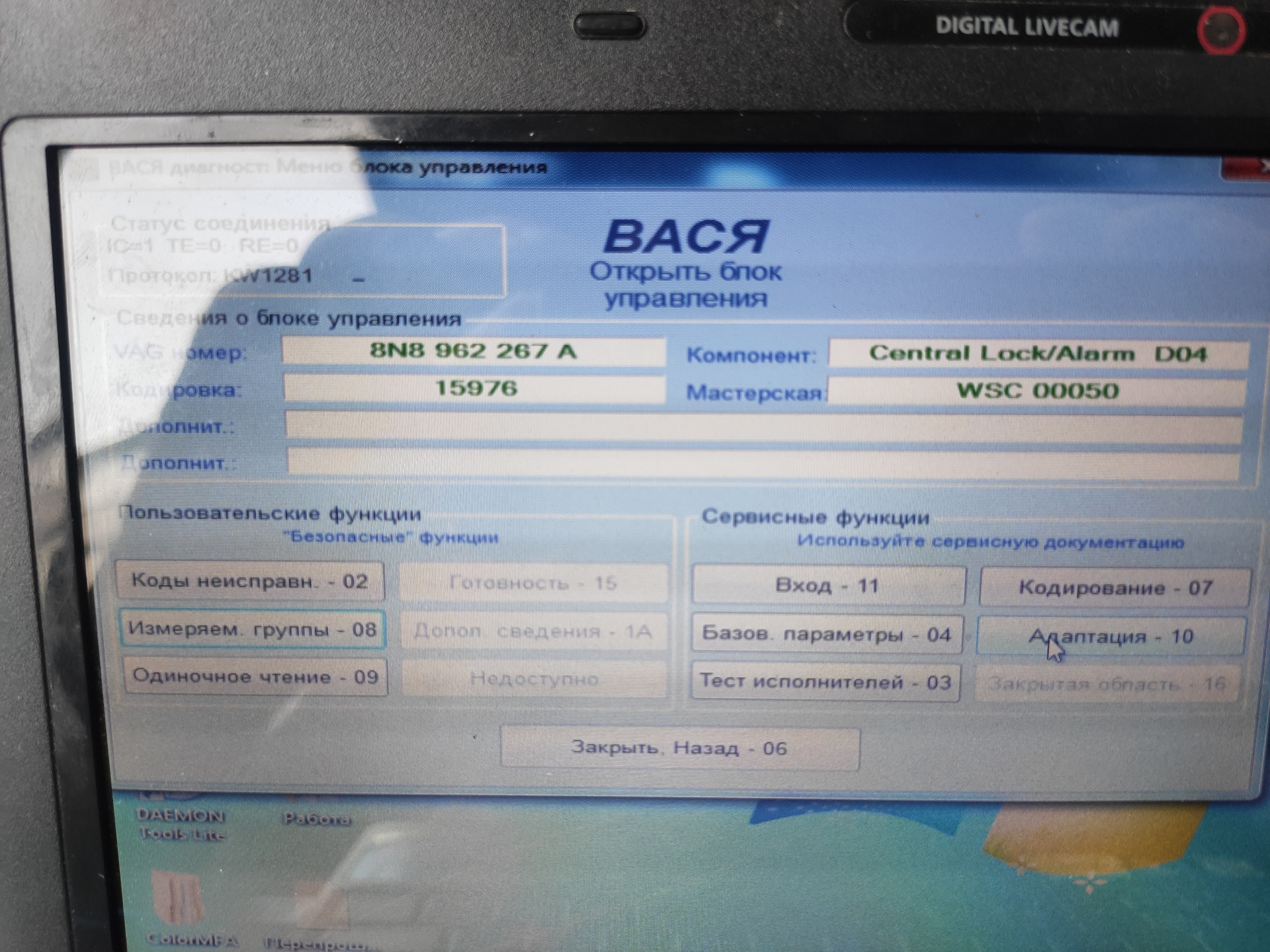Click the VAG номер field
The image size is (1270, 952).
pyautogui.click(x=473, y=351)
